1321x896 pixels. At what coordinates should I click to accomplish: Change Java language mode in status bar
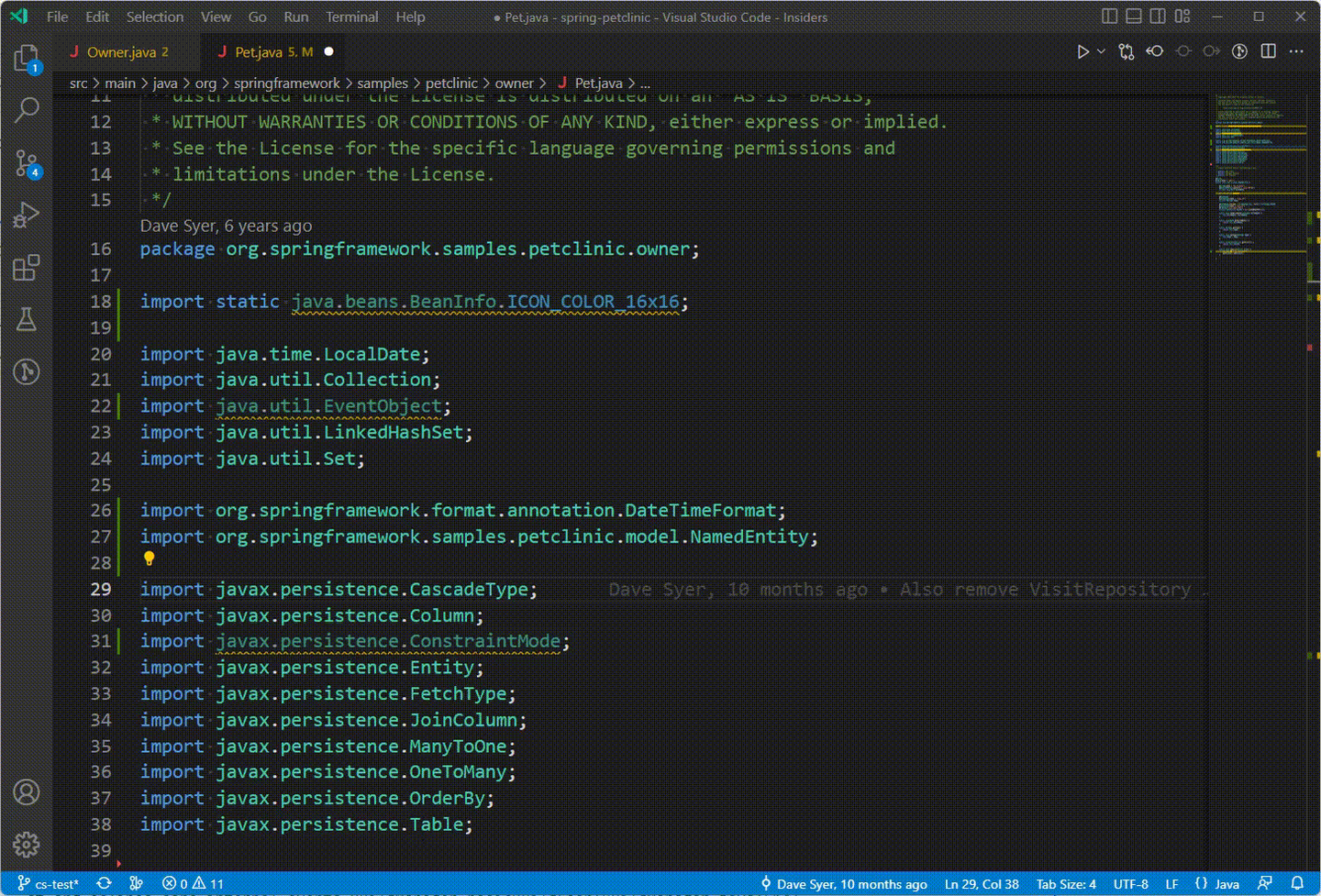pyautogui.click(x=1217, y=884)
